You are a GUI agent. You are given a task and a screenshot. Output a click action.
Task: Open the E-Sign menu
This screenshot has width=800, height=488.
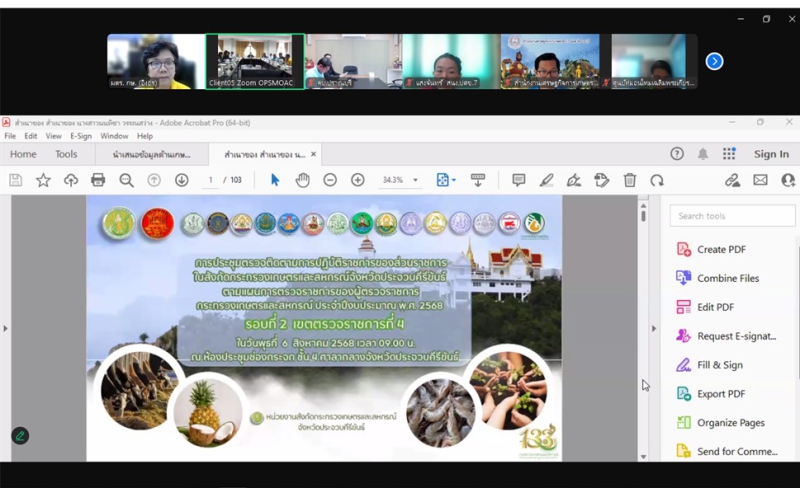click(81, 136)
